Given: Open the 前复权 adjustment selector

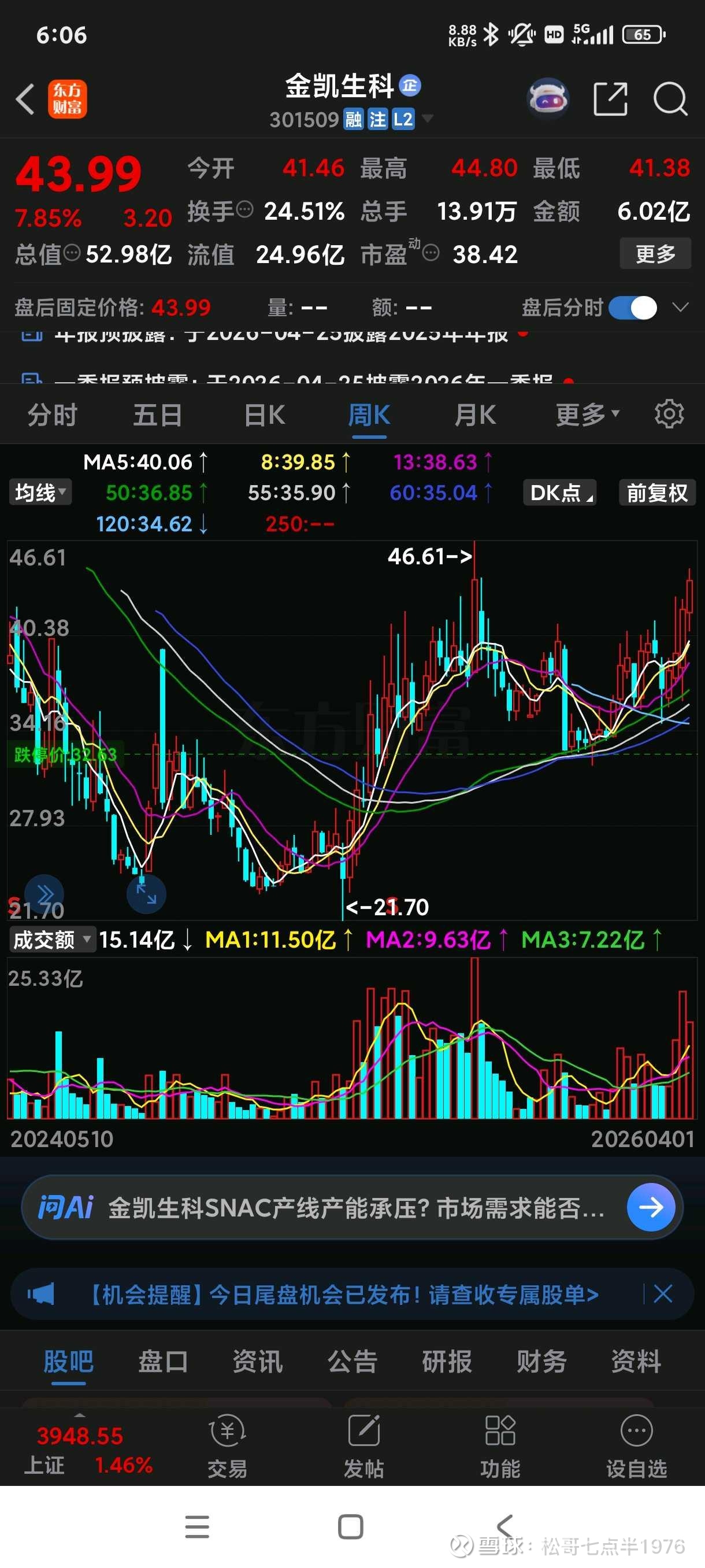Looking at the screenshot, I should (x=657, y=493).
